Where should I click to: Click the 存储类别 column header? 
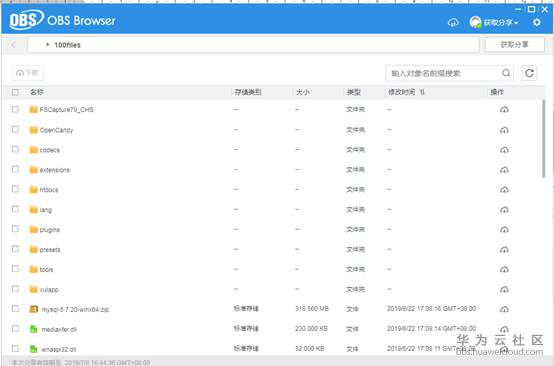(x=248, y=92)
